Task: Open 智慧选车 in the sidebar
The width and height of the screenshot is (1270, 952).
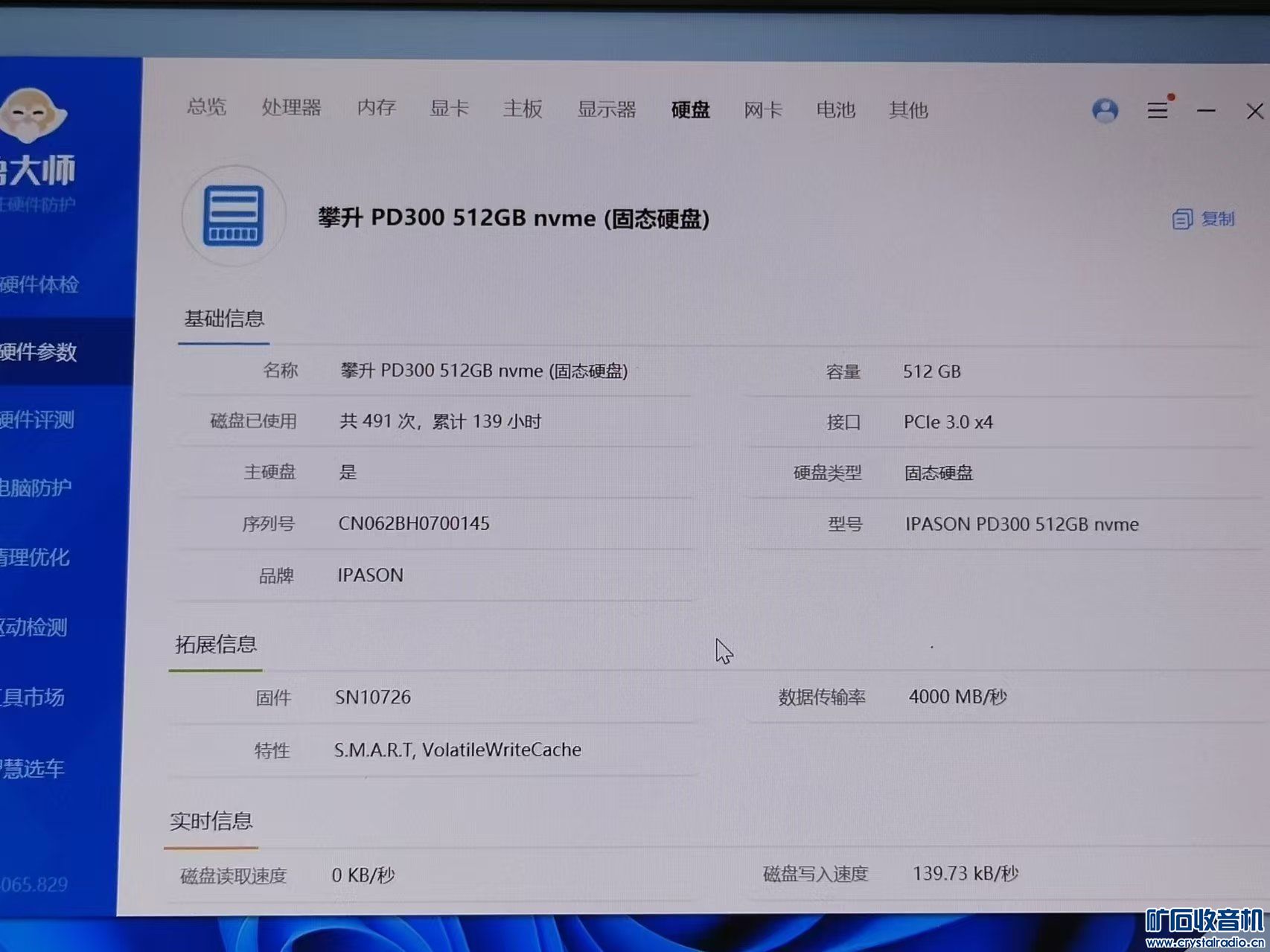Action: (32, 767)
